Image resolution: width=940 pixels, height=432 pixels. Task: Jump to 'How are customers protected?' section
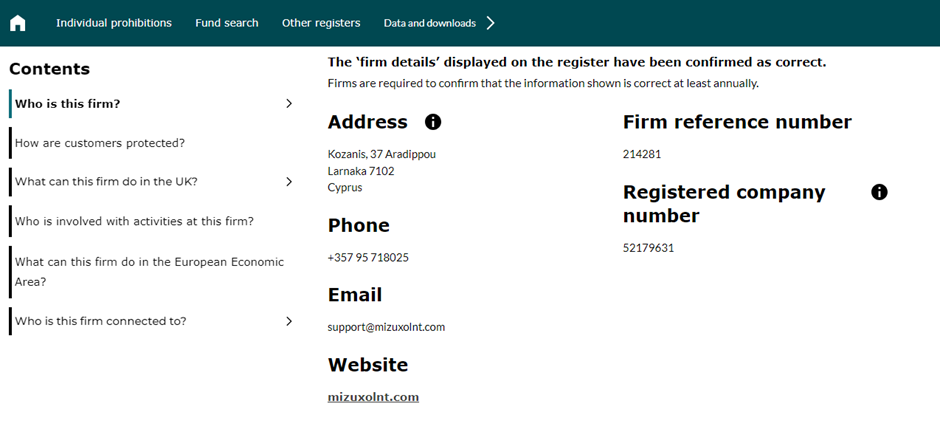click(100, 143)
